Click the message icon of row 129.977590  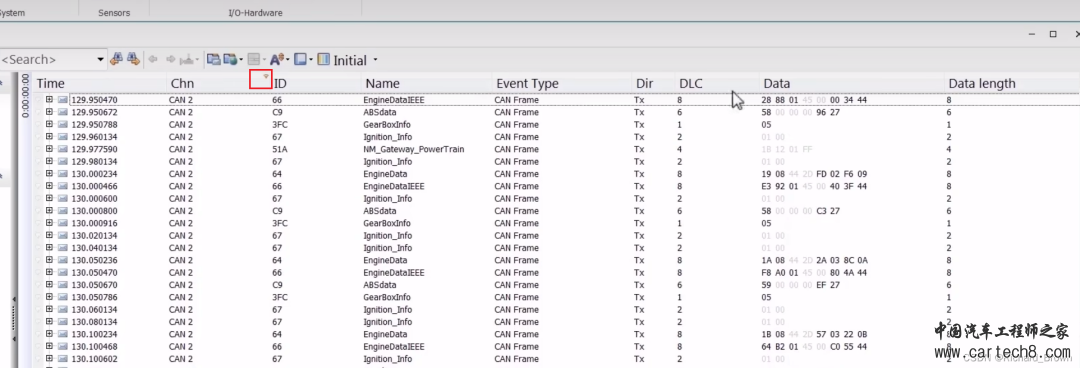(63, 149)
